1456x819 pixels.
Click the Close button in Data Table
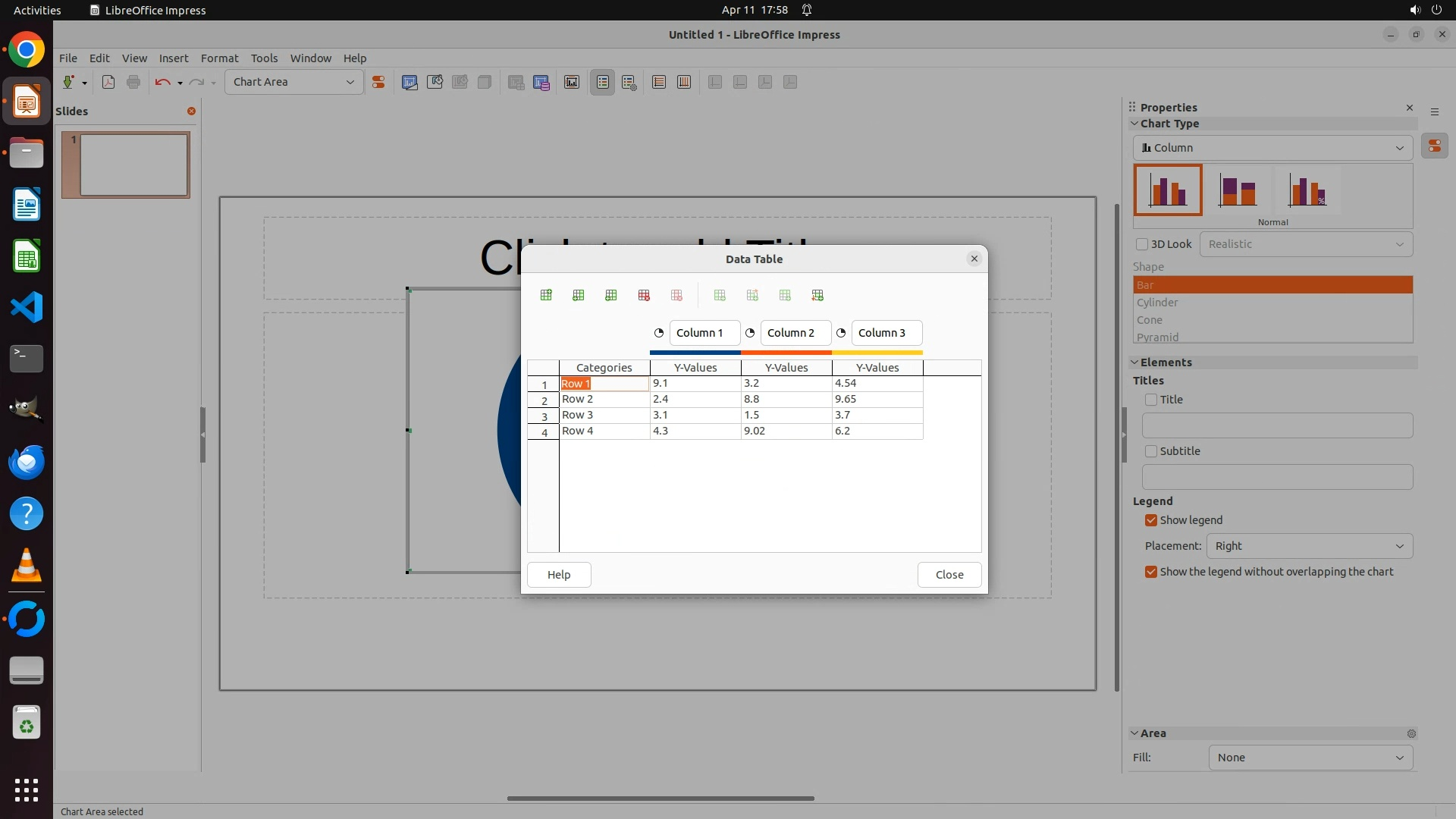pyautogui.click(x=949, y=575)
